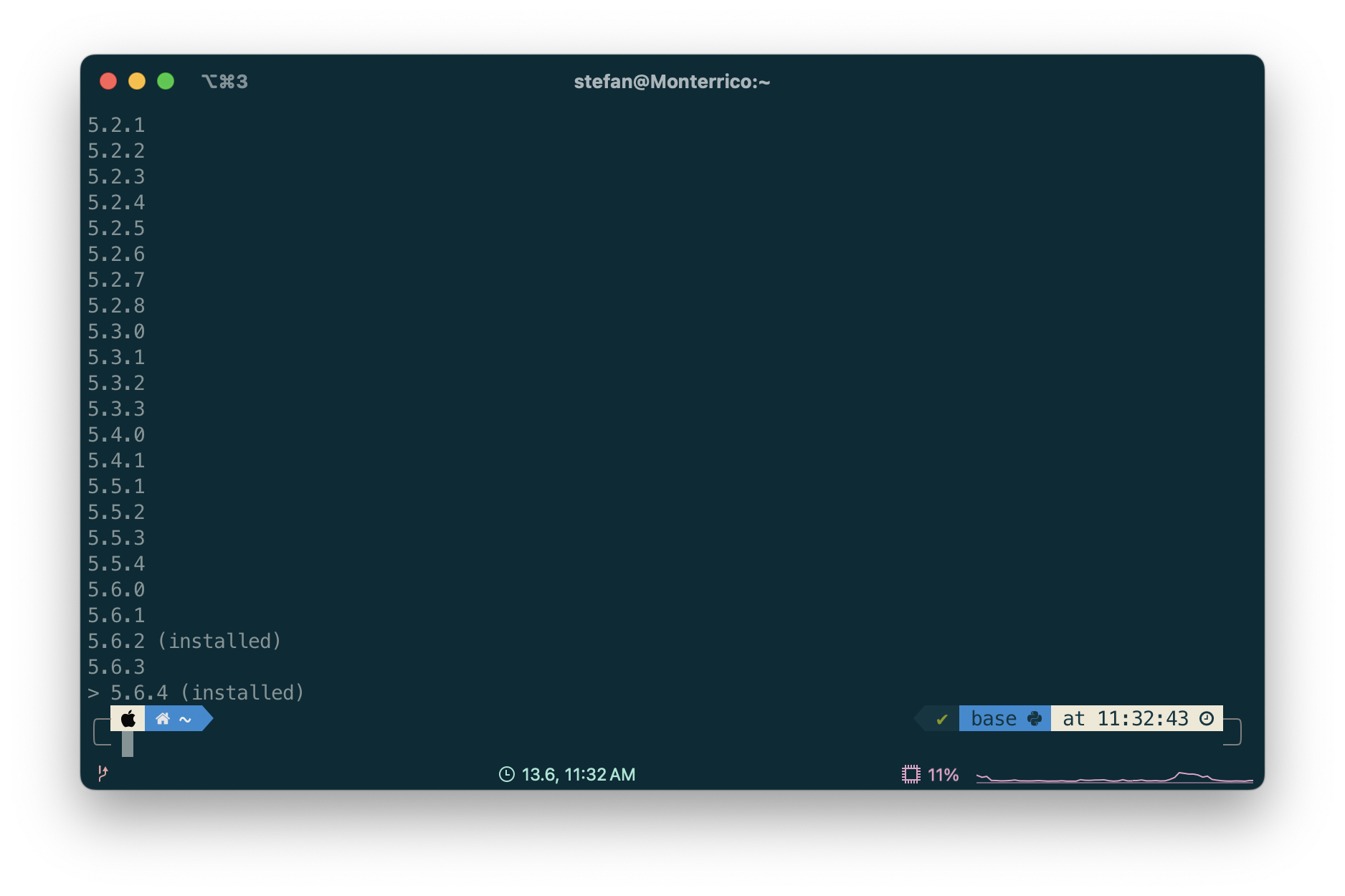This screenshot has width=1345, height=896.
Task: Click version line 5.6.0
Action: [x=116, y=590]
